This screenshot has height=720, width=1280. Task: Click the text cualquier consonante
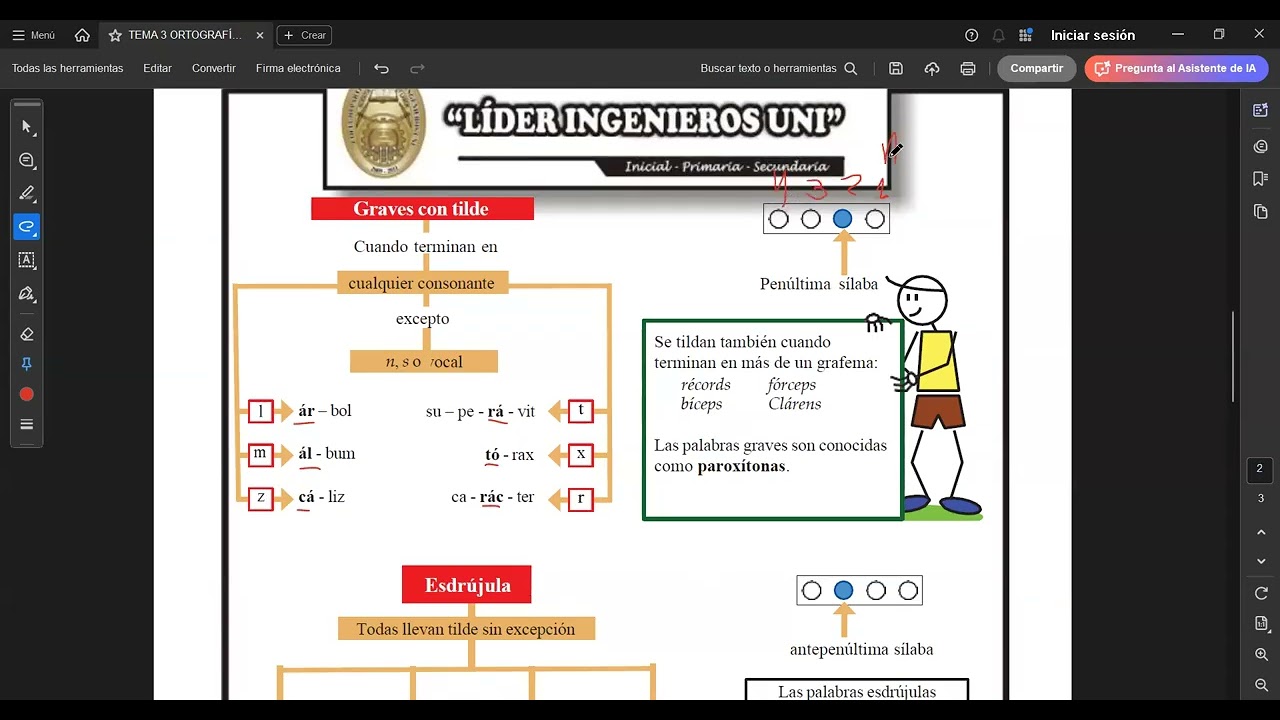pyautogui.click(x=421, y=283)
